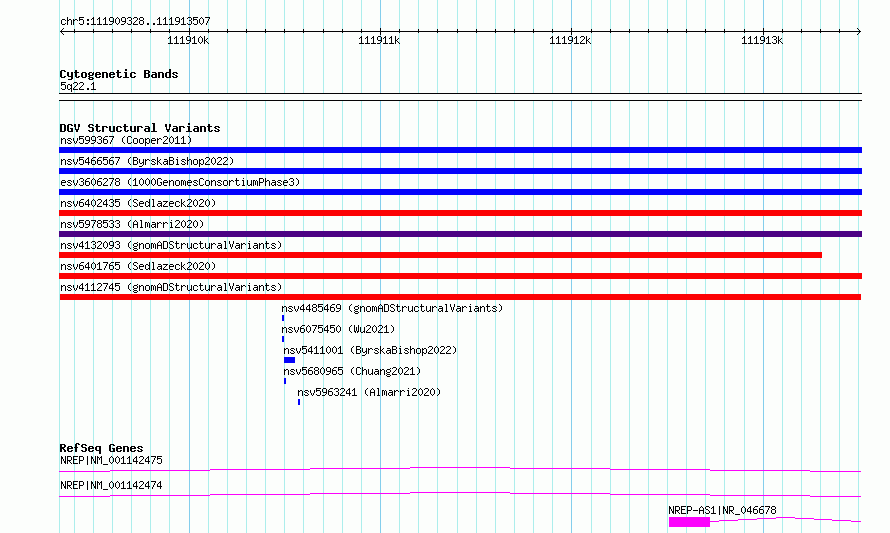Screen dimensions: 890x533
Task: Open esv3606278 (1000GenomesConsortiumPhase3) label
Action: [x=180, y=182]
